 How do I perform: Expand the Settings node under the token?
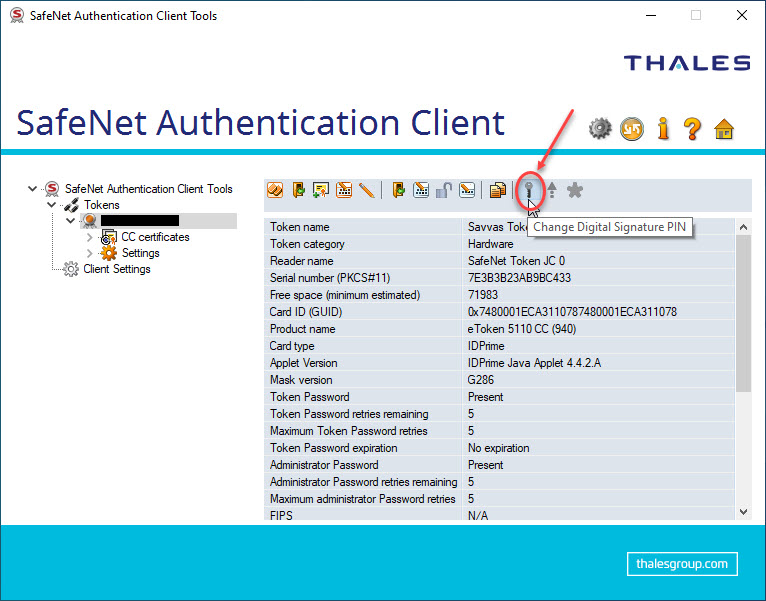coord(89,253)
